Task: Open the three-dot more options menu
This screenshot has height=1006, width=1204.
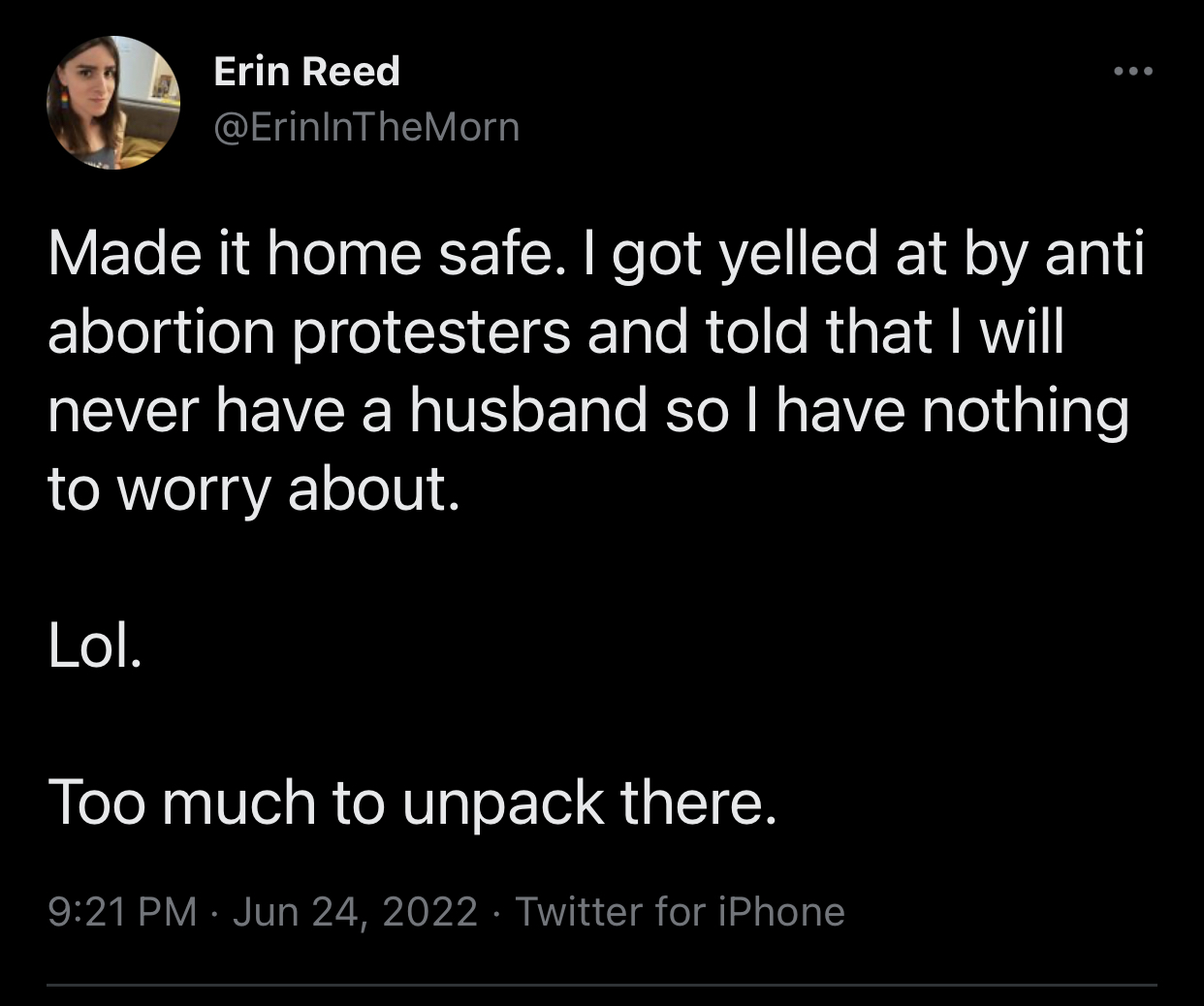Action: click(x=1133, y=72)
